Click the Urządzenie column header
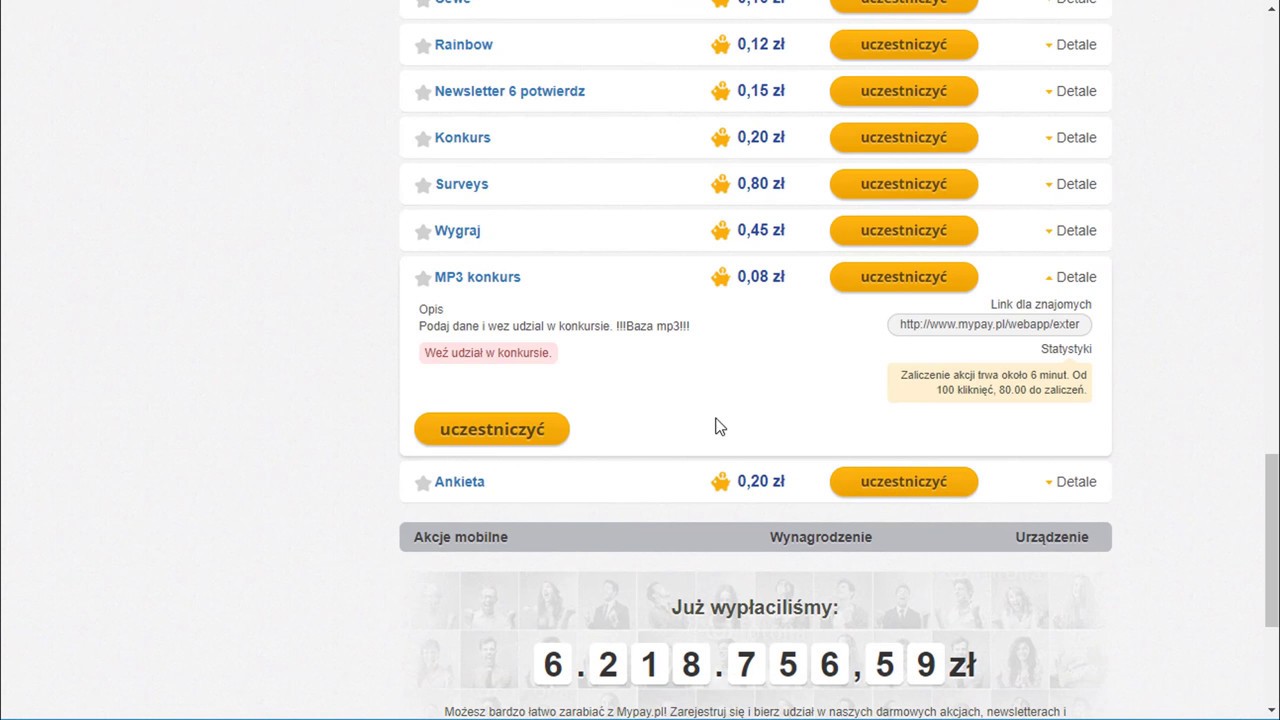 [1052, 537]
